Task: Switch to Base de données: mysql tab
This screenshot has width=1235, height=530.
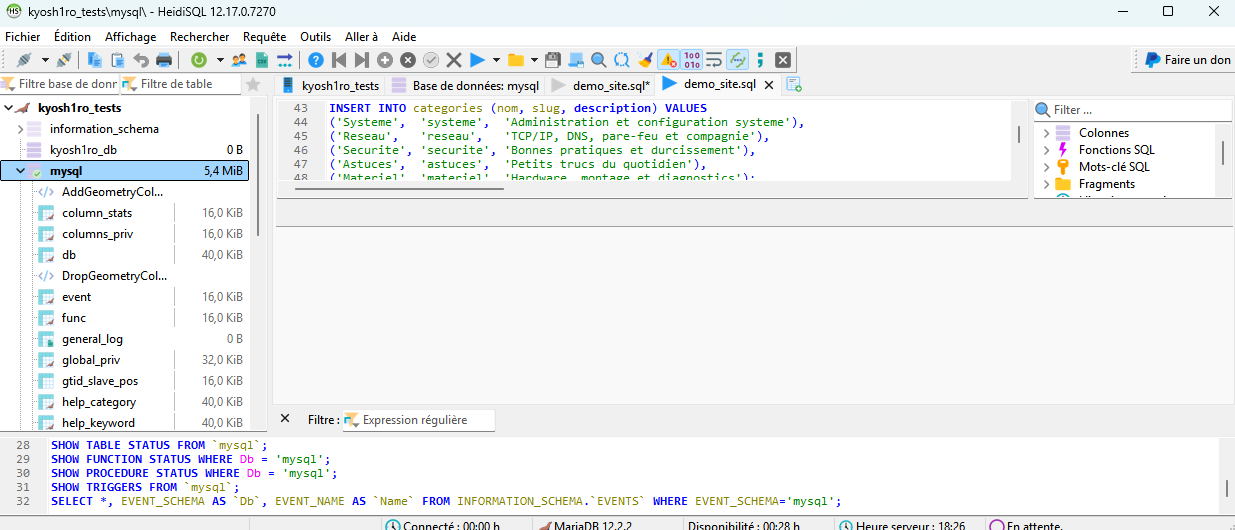Action: click(x=465, y=85)
